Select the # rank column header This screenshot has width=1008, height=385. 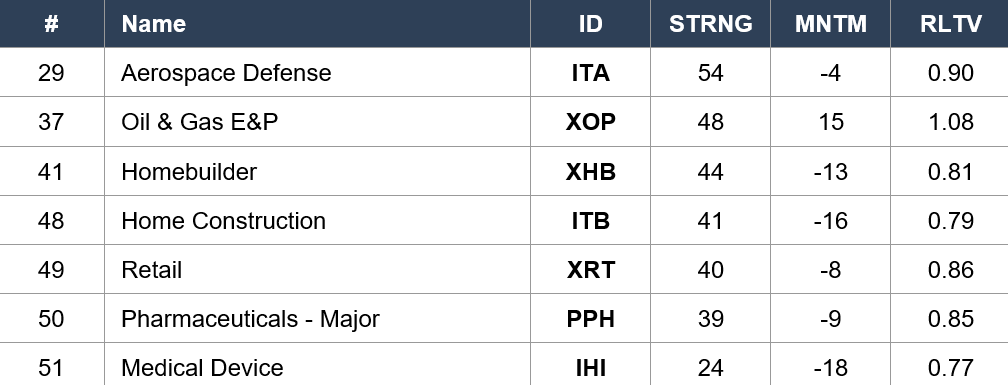51,24
